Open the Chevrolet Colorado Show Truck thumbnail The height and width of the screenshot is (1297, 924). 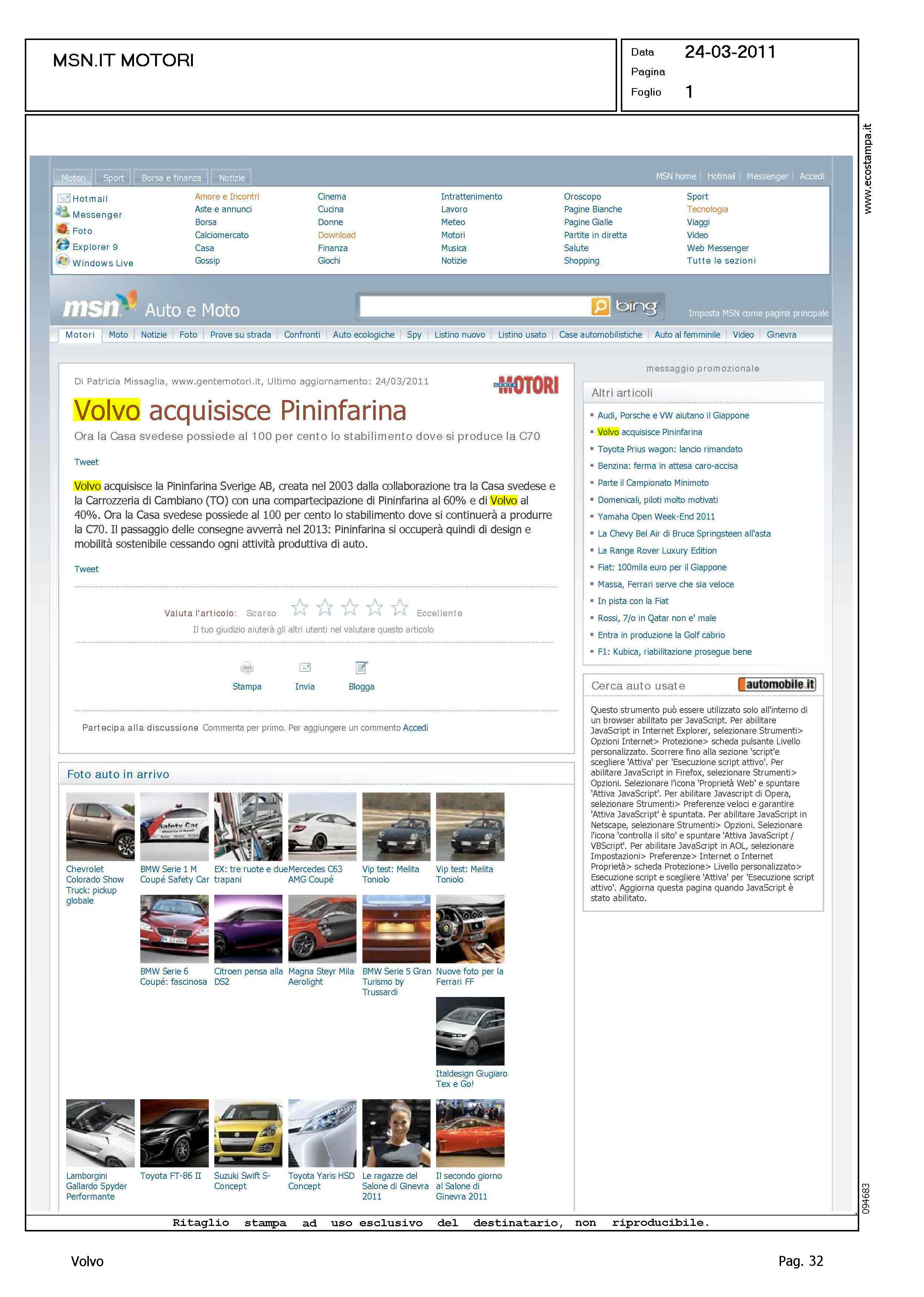(x=100, y=826)
